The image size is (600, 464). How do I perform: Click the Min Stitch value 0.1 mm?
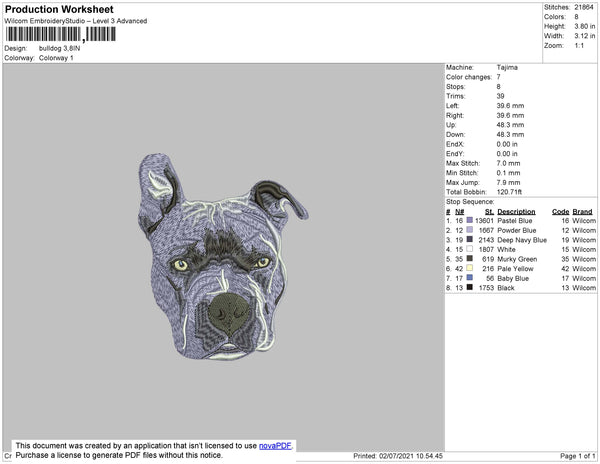pos(508,173)
